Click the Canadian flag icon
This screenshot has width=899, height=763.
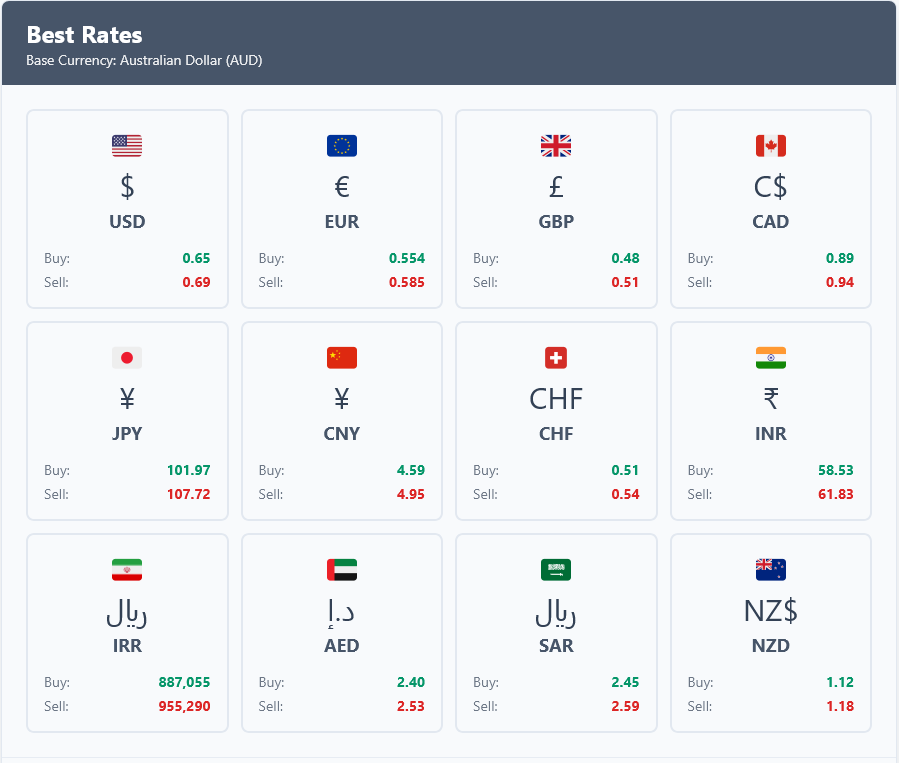[x=771, y=146]
